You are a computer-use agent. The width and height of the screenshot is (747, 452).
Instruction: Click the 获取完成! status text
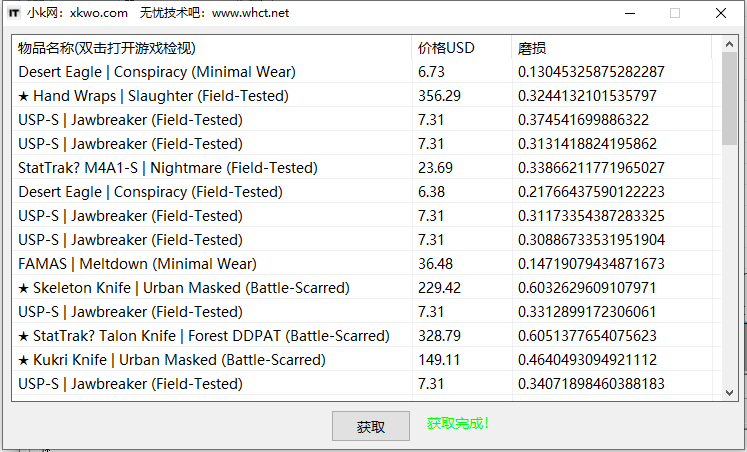coord(458,423)
